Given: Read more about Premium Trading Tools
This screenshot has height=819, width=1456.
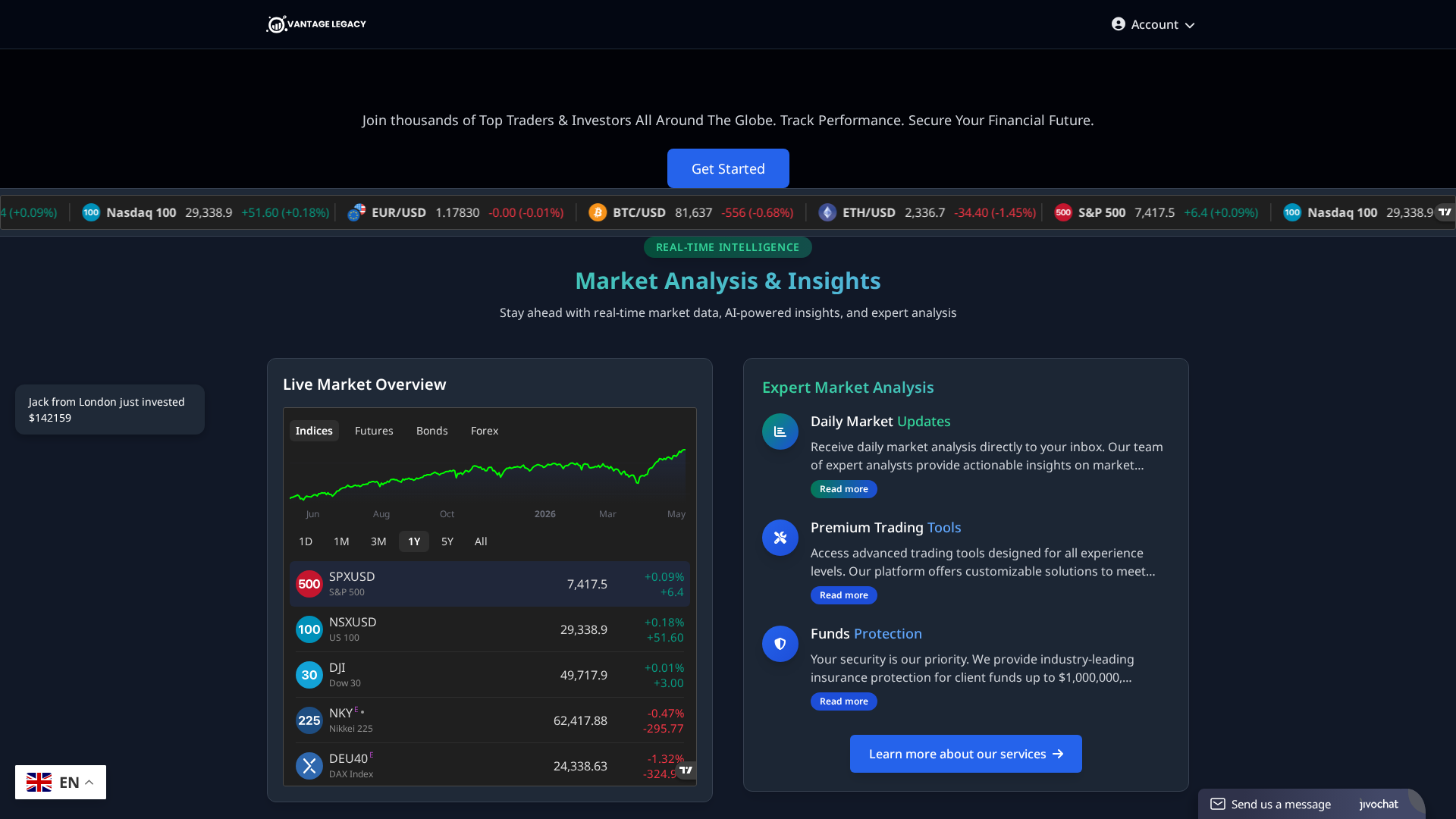Looking at the screenshot, I should [844, 595].
